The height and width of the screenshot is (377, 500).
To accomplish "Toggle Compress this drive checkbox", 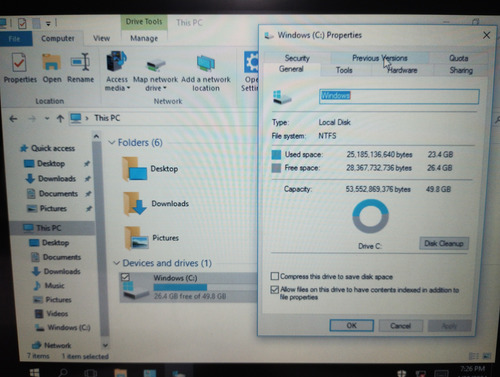I will point(274,276).
